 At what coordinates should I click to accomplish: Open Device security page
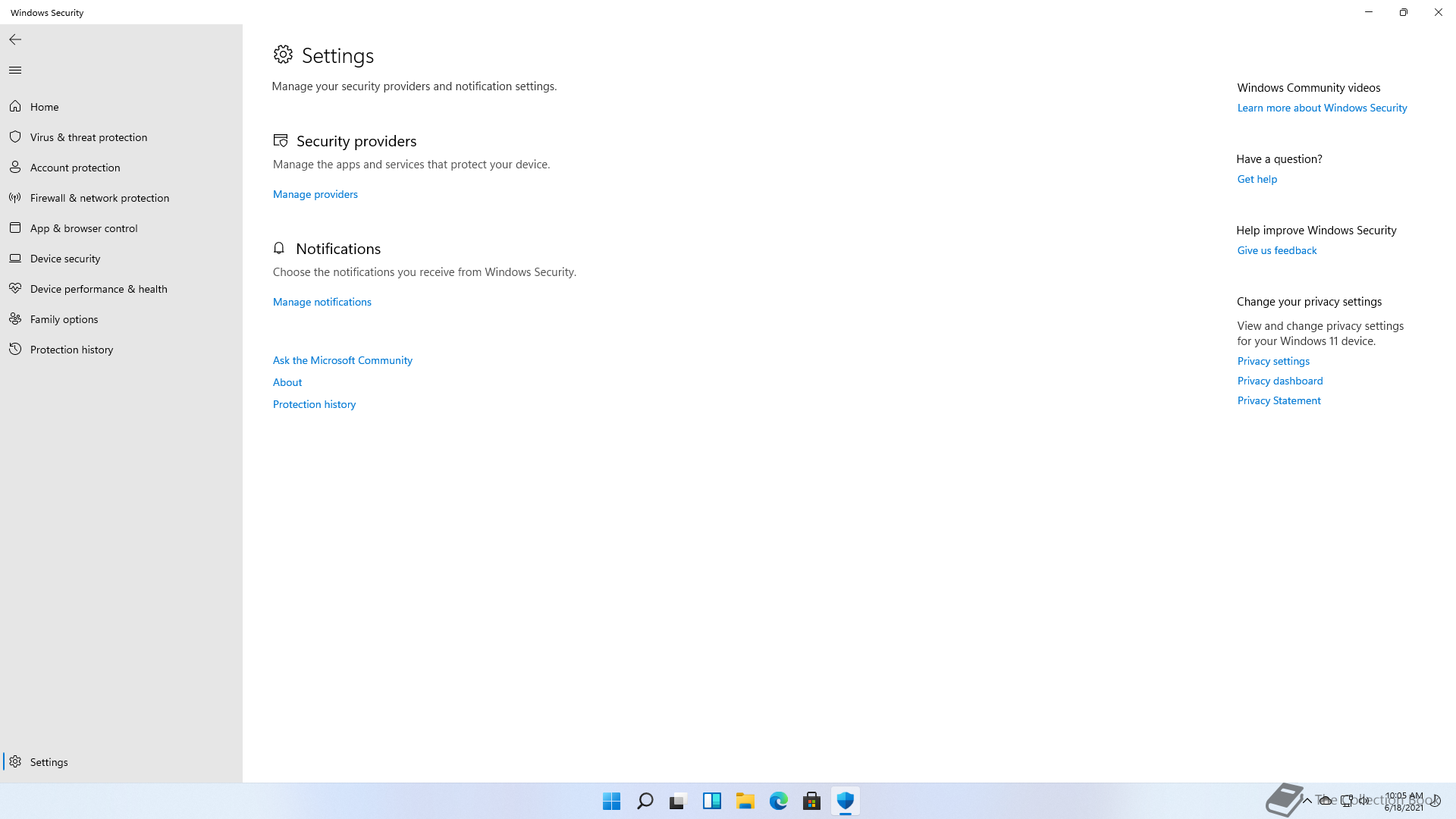[x=121, y=259]
